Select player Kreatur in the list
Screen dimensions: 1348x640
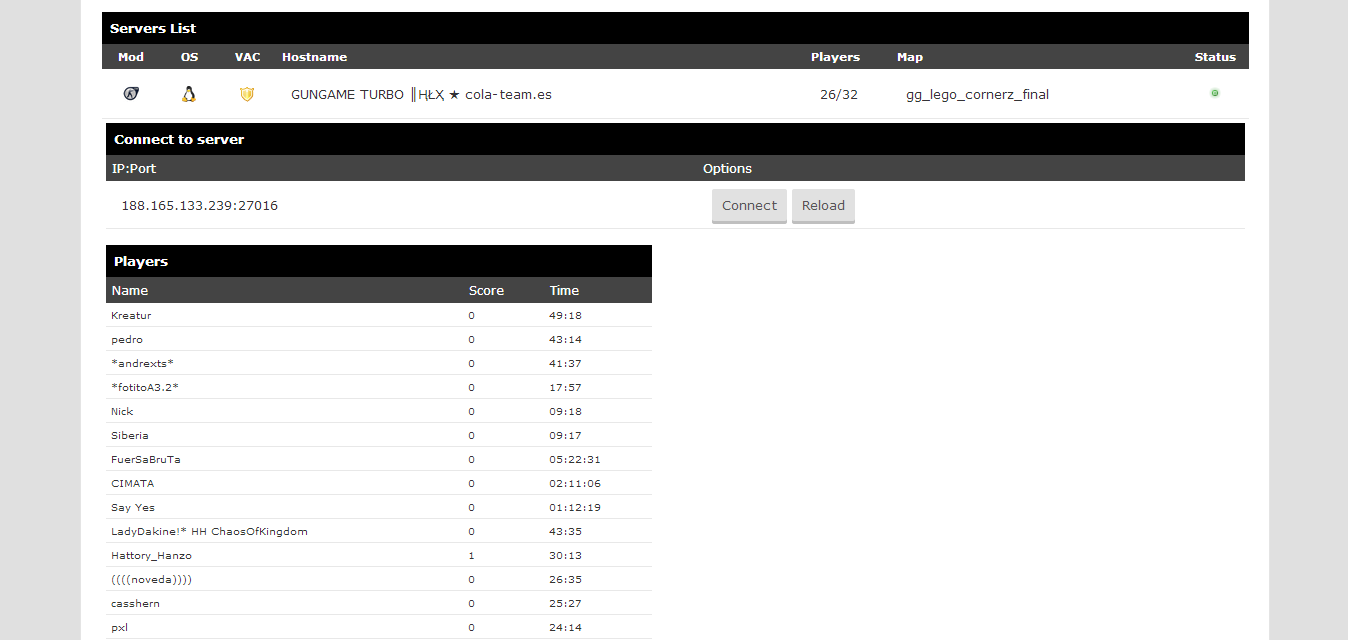[131, 316]
